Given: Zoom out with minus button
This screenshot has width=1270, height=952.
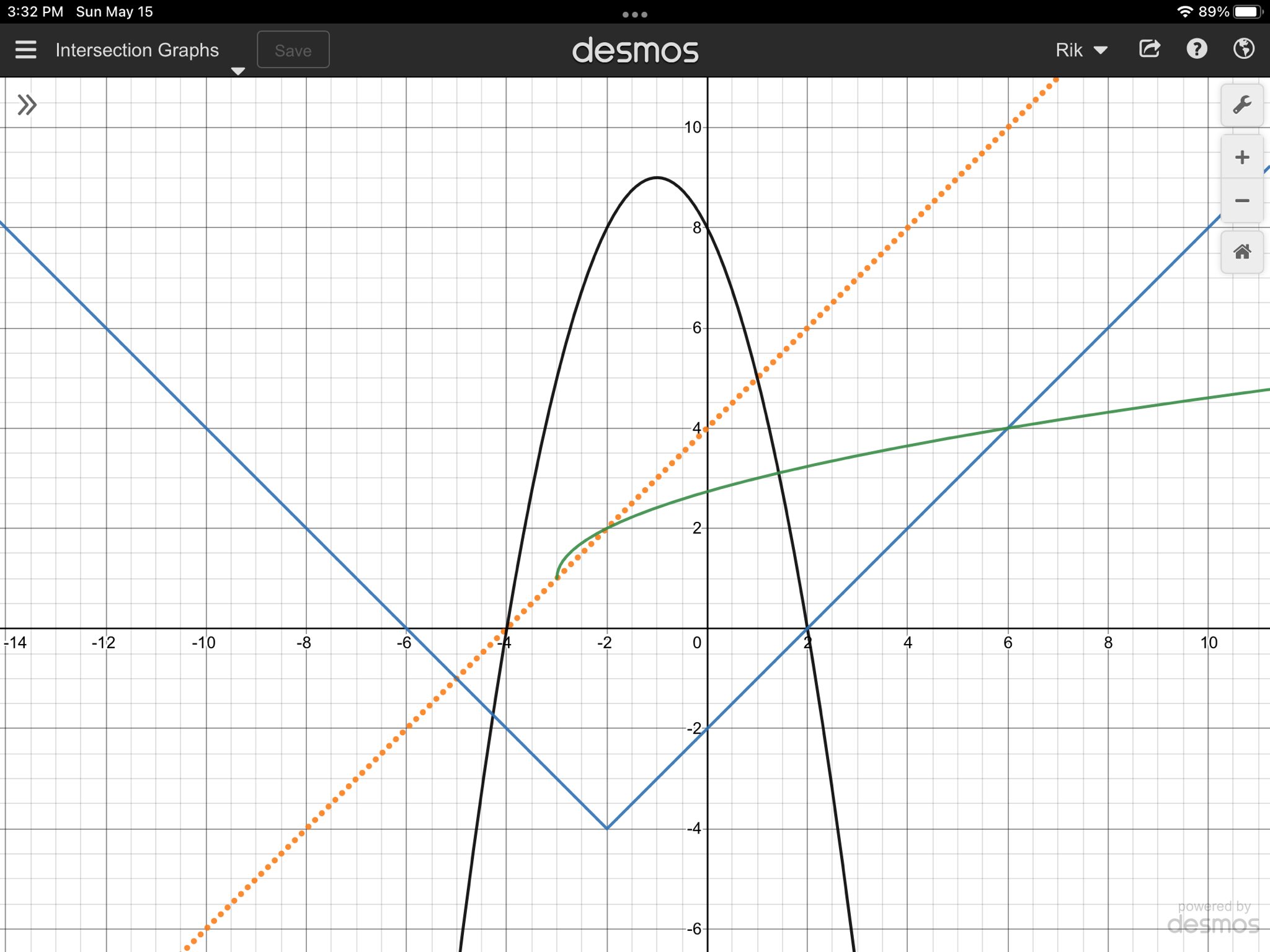Looking at the screenshot, I should (1241, 201).
